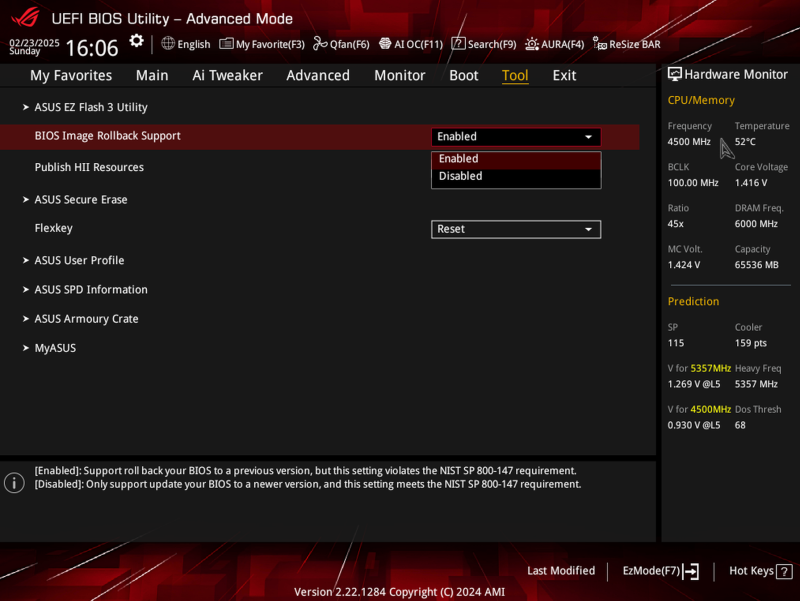Click the 65536 MB capacity value

pos(757,265)
